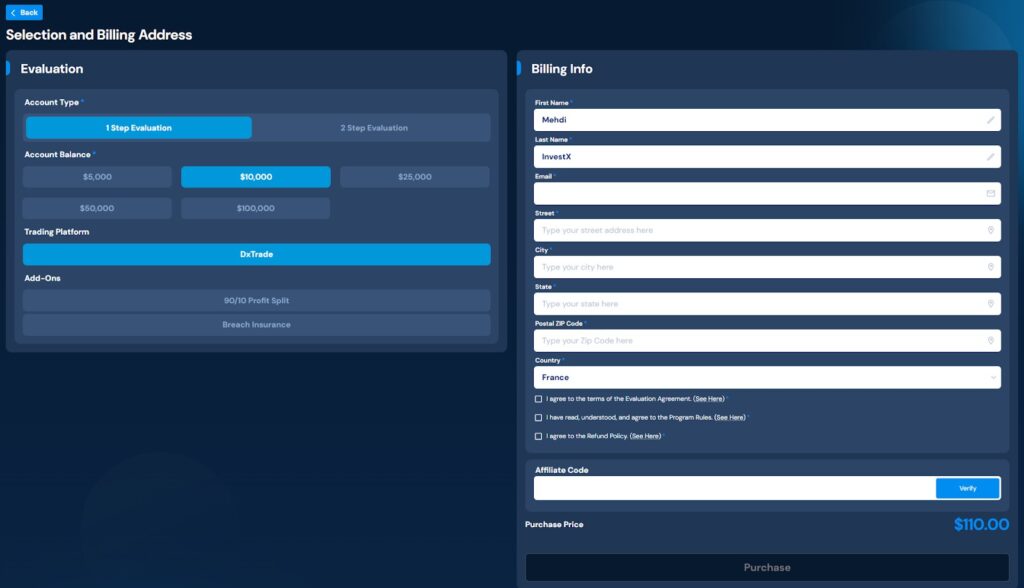Enable the Refund Policy agreement checkbox
This screenshot has height=588, width=1024.
tap(539, 436)
